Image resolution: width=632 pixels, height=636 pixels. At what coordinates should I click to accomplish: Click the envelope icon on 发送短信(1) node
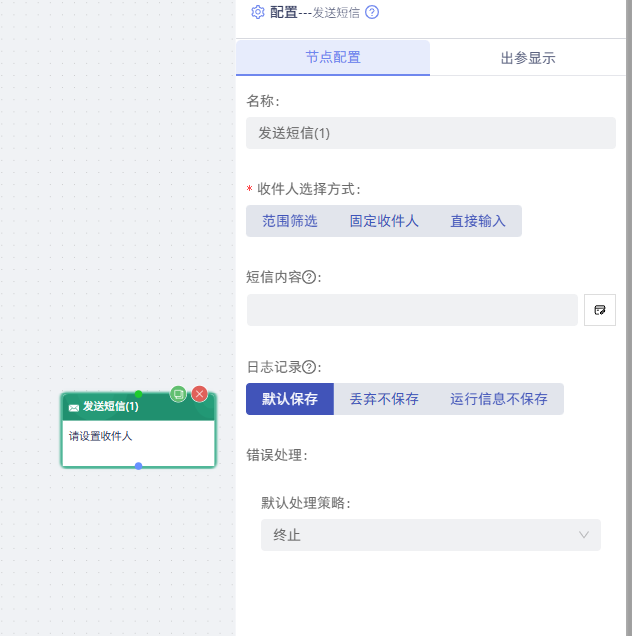(74, 408)
